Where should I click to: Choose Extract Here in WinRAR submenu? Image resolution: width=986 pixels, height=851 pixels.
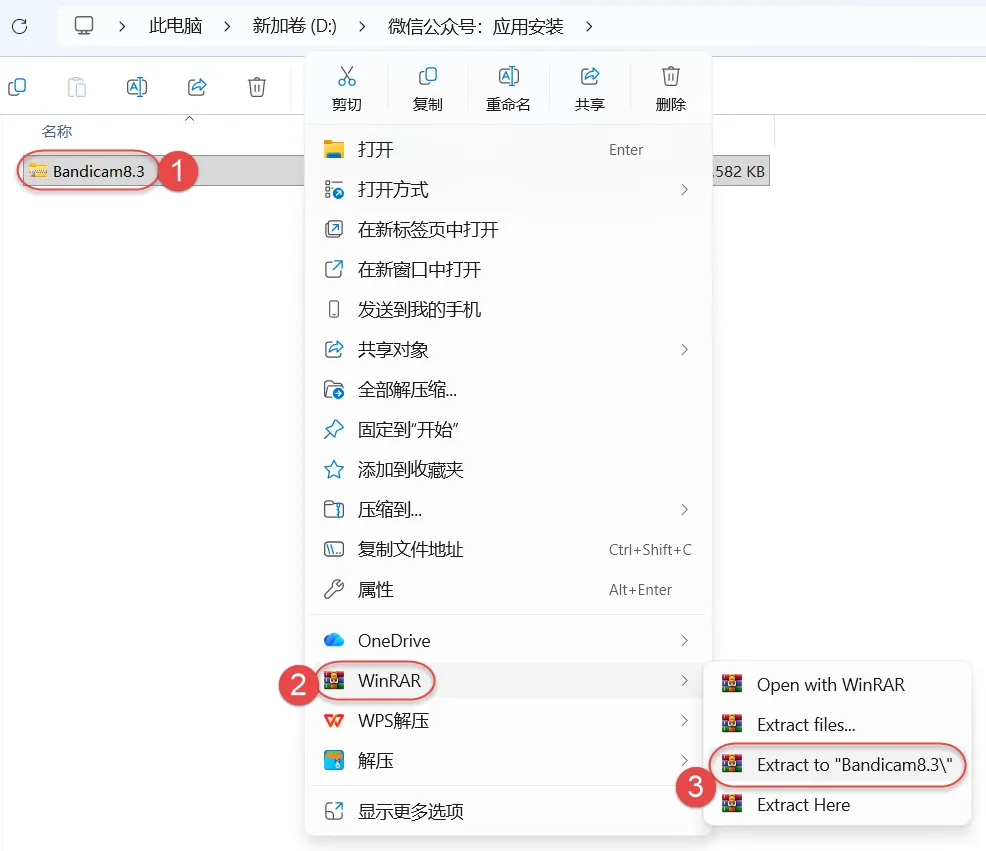837,804
